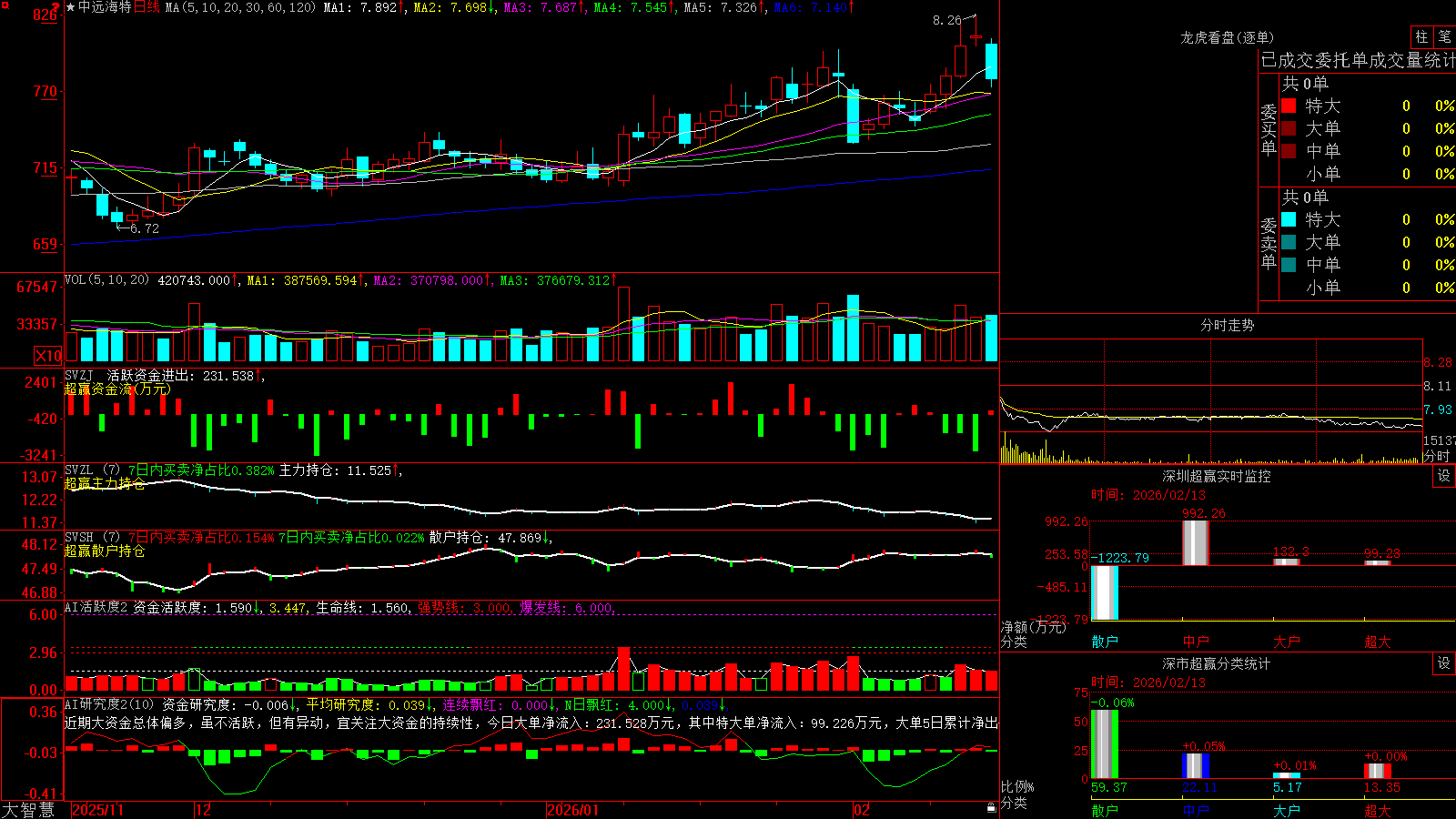Click the 超赢资金流(万元) label
The width and height of the screenshot is (1456, 819).
coord(117,389)
